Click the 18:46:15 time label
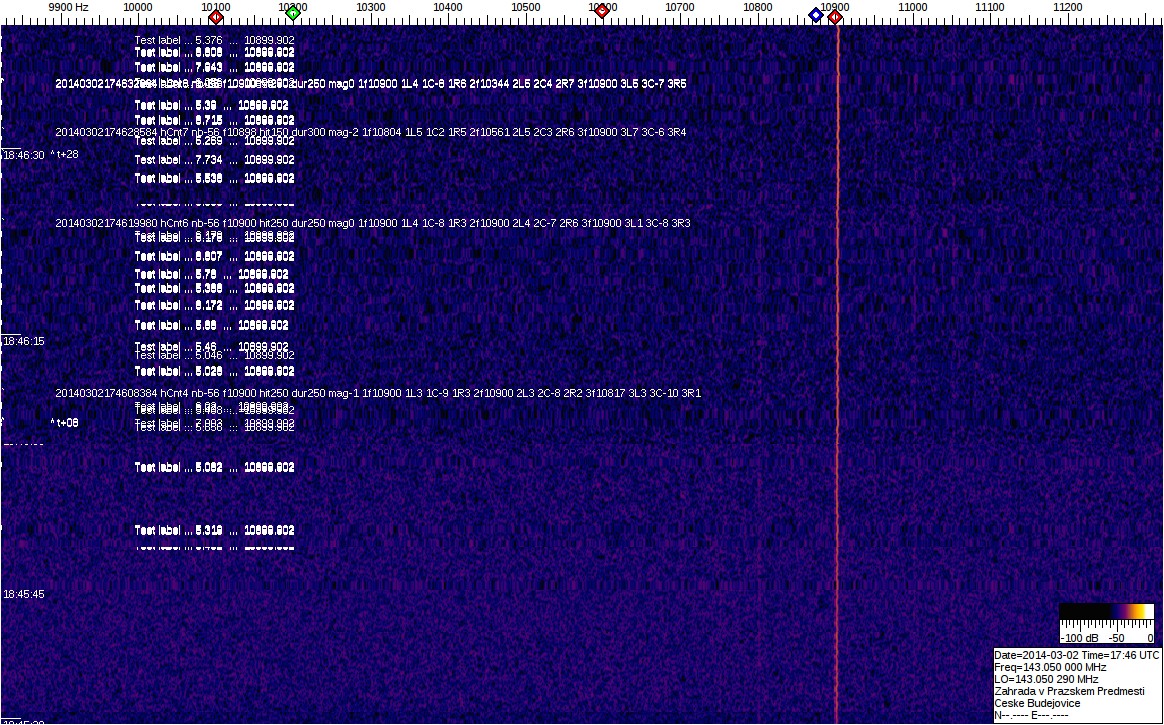This screenshot has height=725, width=1164. point(23,341)
